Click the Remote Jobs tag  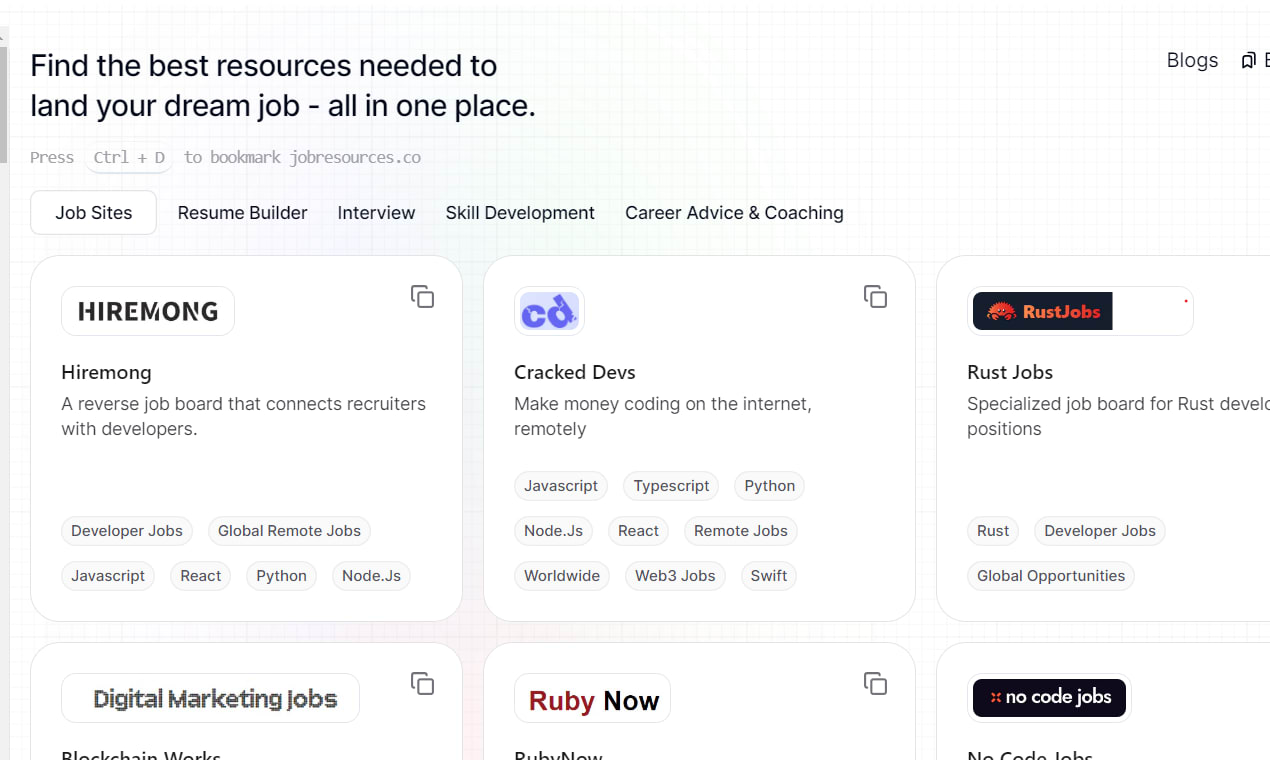[x=740, y=531]
